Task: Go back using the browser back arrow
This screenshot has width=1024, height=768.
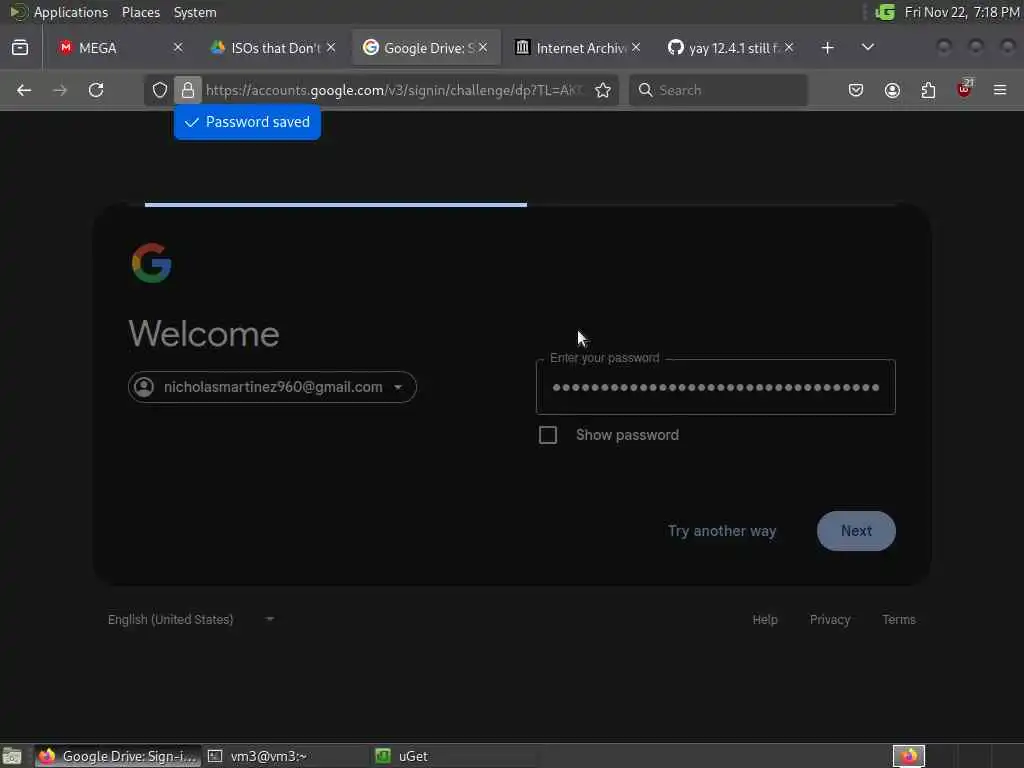Action: pyautogui.click(x=24, y=90)
